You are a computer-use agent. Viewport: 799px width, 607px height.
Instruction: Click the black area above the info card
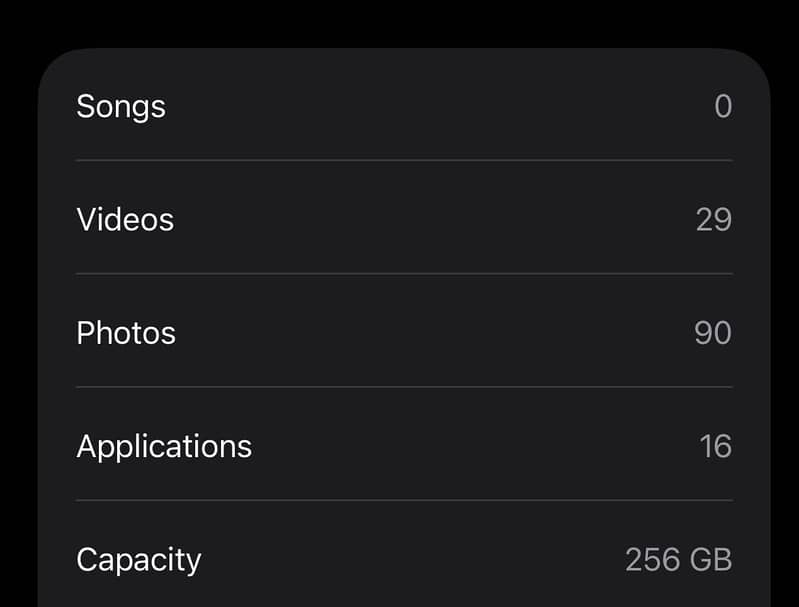tap(400, 22)
